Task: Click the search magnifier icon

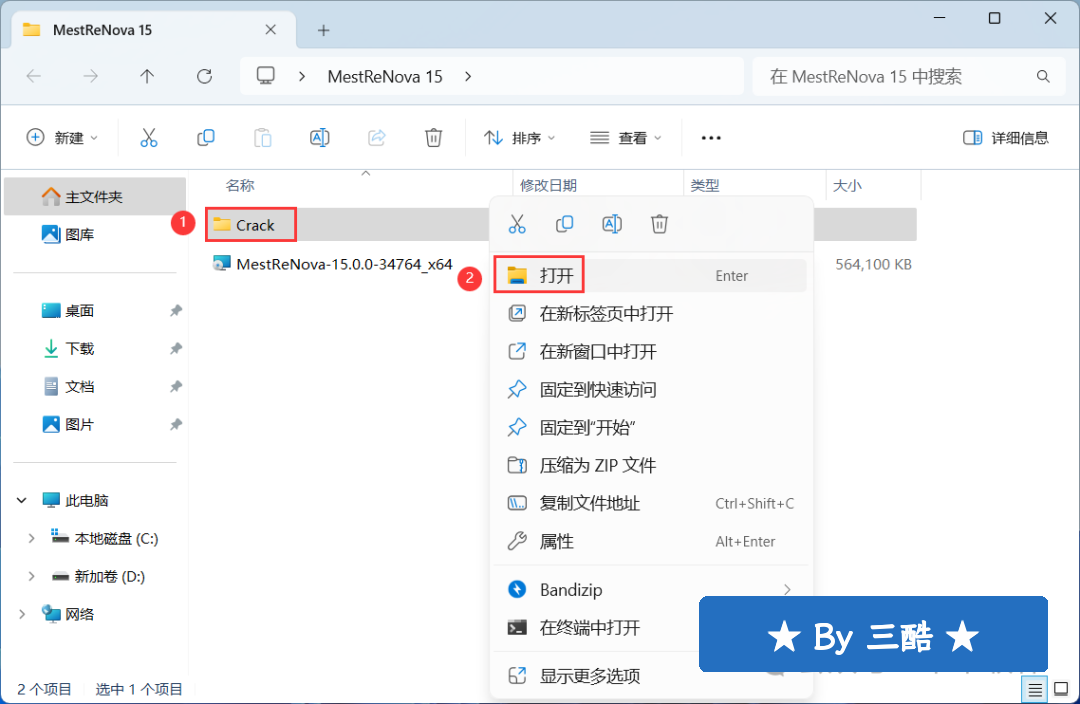Action: point(1043,76)
